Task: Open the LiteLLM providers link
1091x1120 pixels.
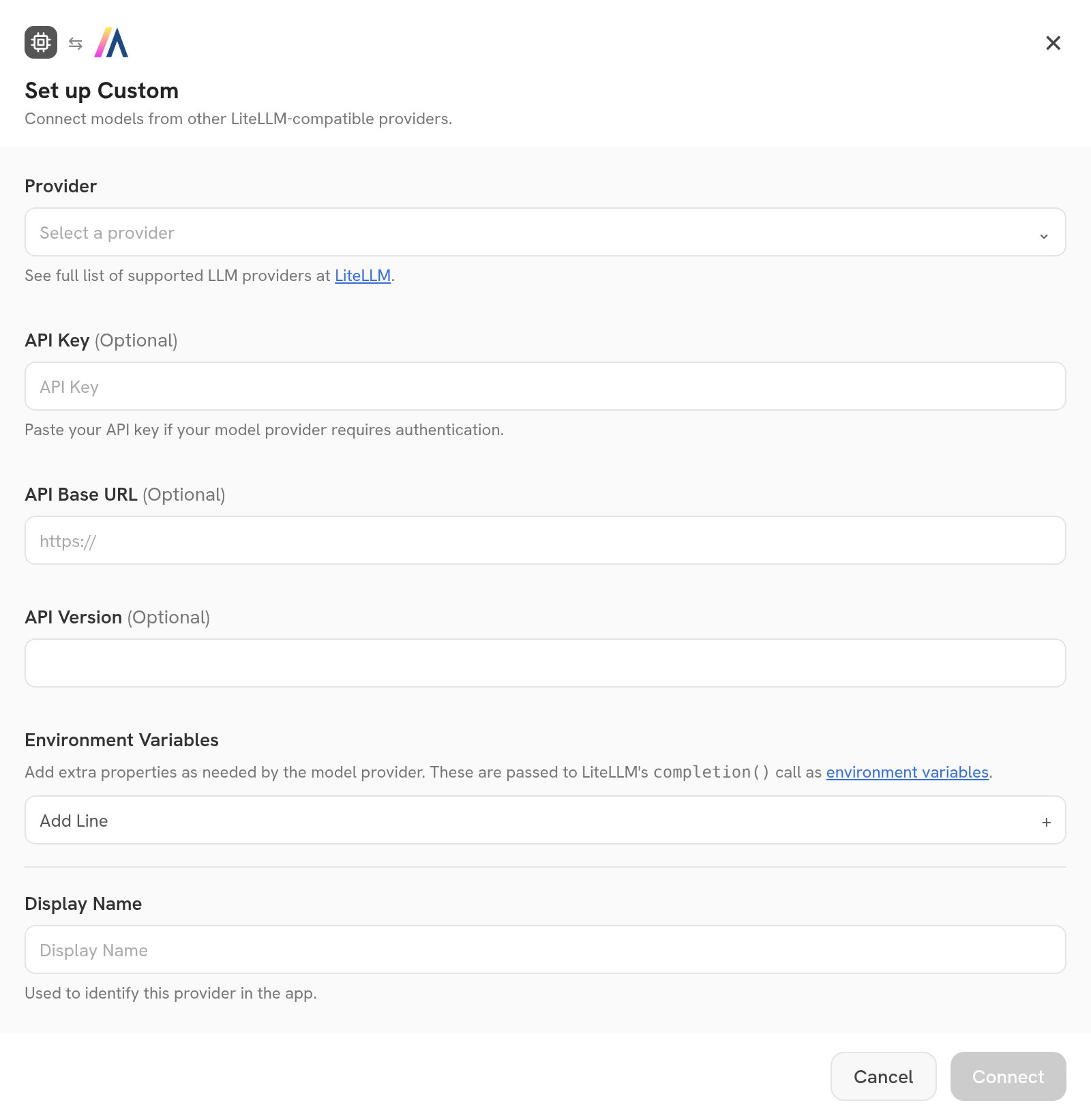Action: click(x=363, y=276)
